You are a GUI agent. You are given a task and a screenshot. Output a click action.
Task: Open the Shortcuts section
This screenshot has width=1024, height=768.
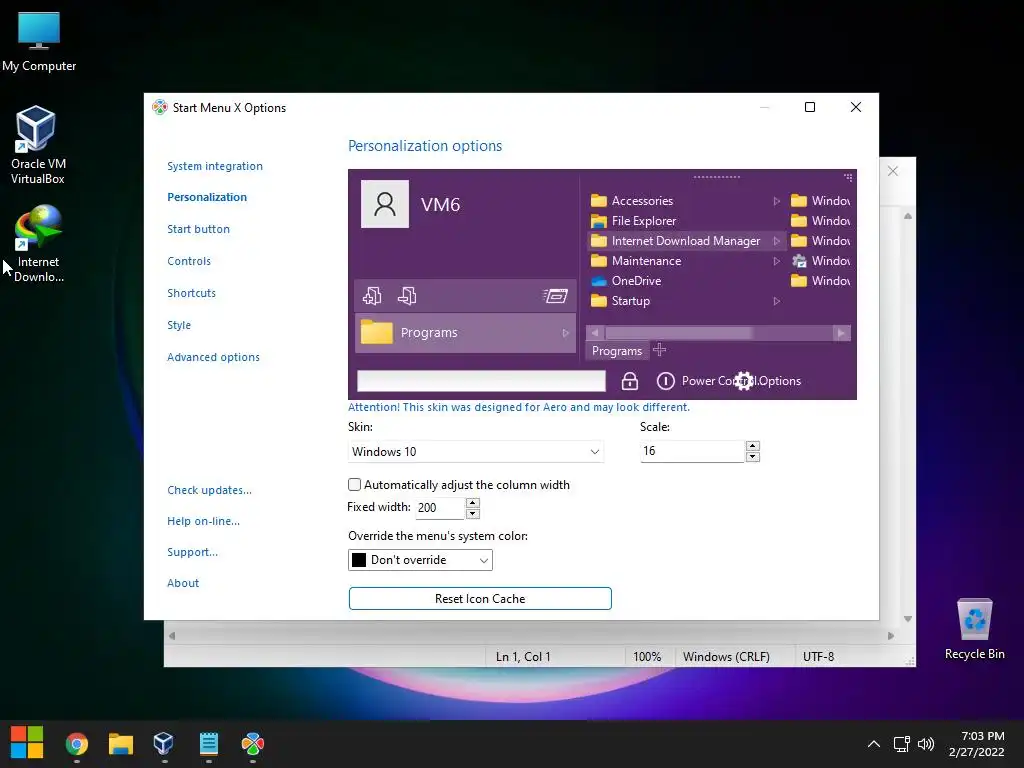pos(191,293)
